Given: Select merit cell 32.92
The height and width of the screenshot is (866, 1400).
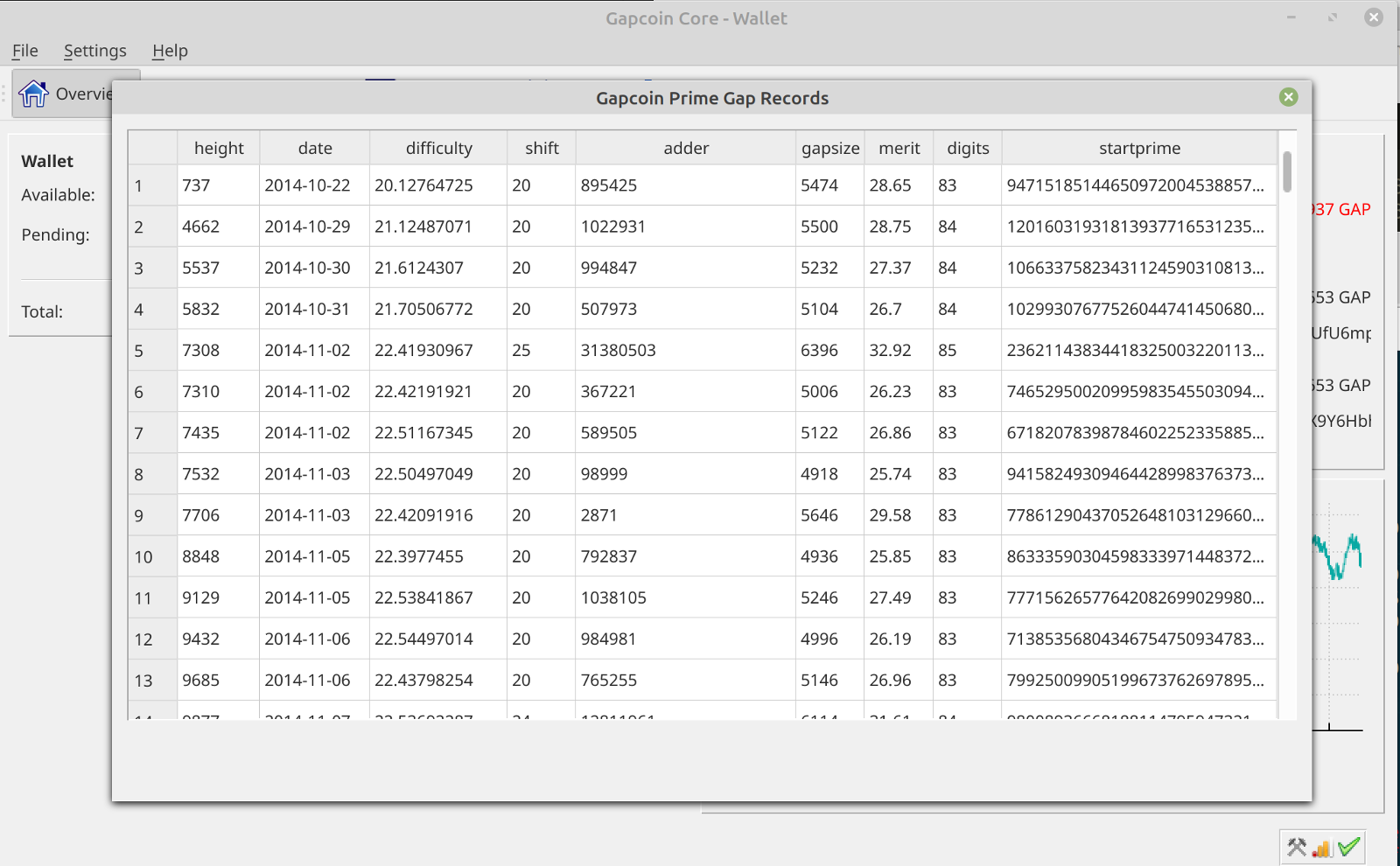Looking at the screenshot, I should 899,350.
